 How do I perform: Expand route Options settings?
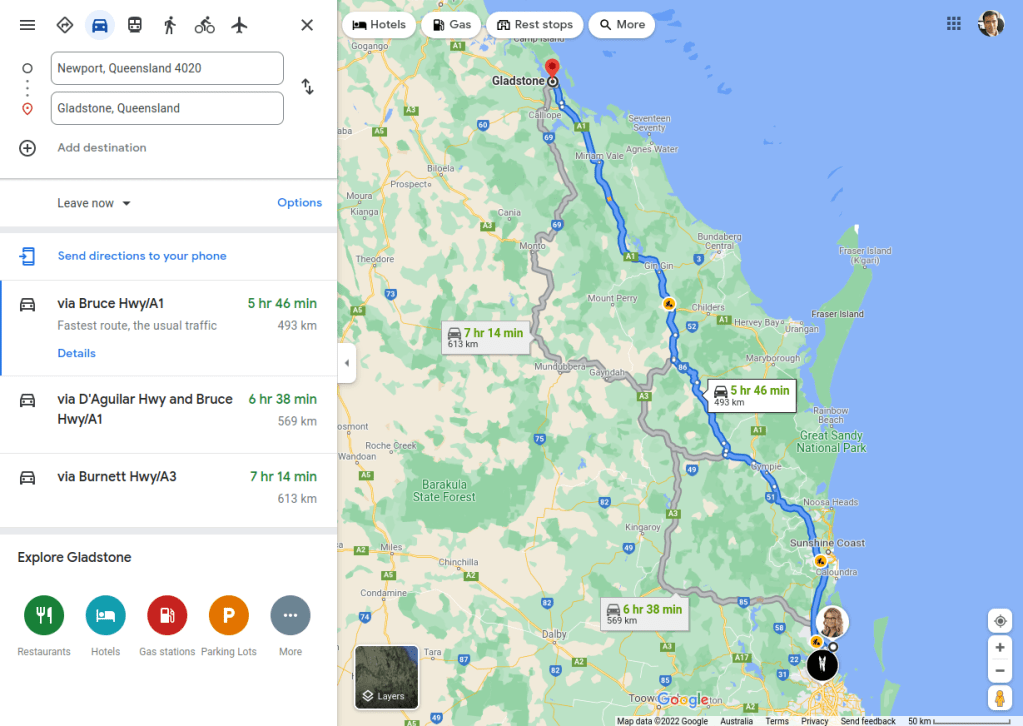(x=299, y=203)
